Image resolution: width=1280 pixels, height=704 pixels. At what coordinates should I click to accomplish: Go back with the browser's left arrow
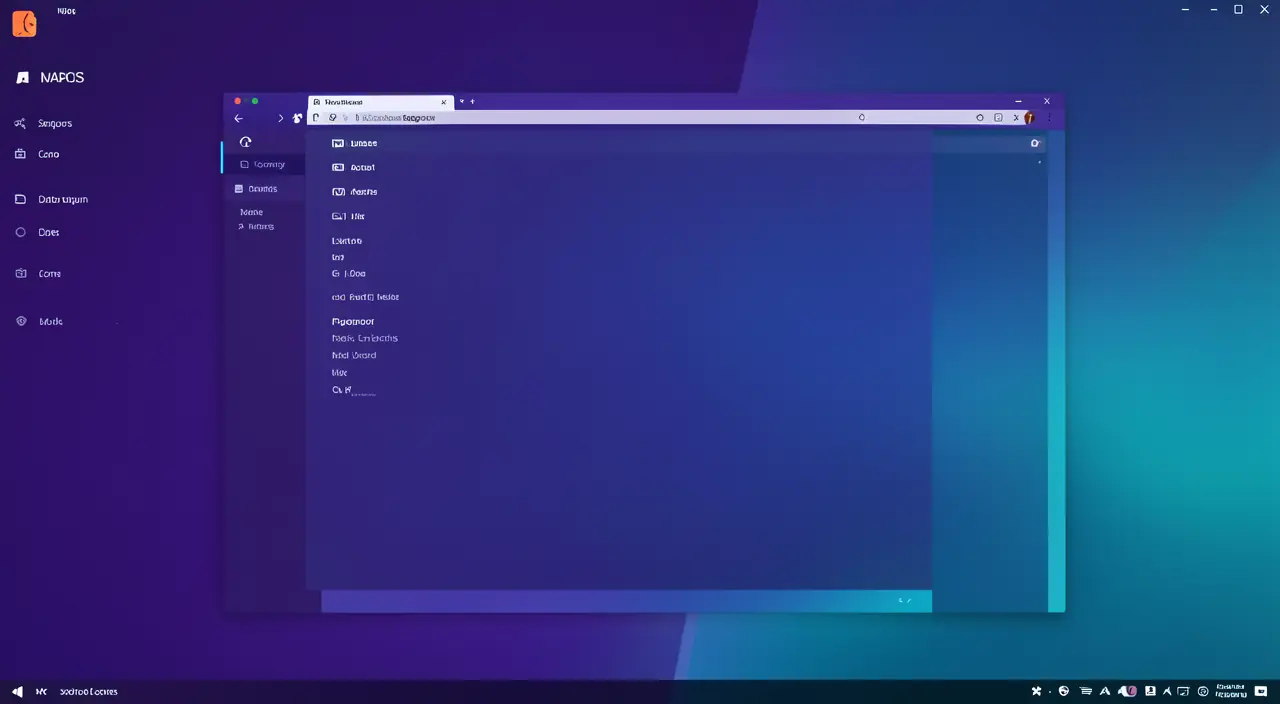pyautogui.click(x=239, y=118)
